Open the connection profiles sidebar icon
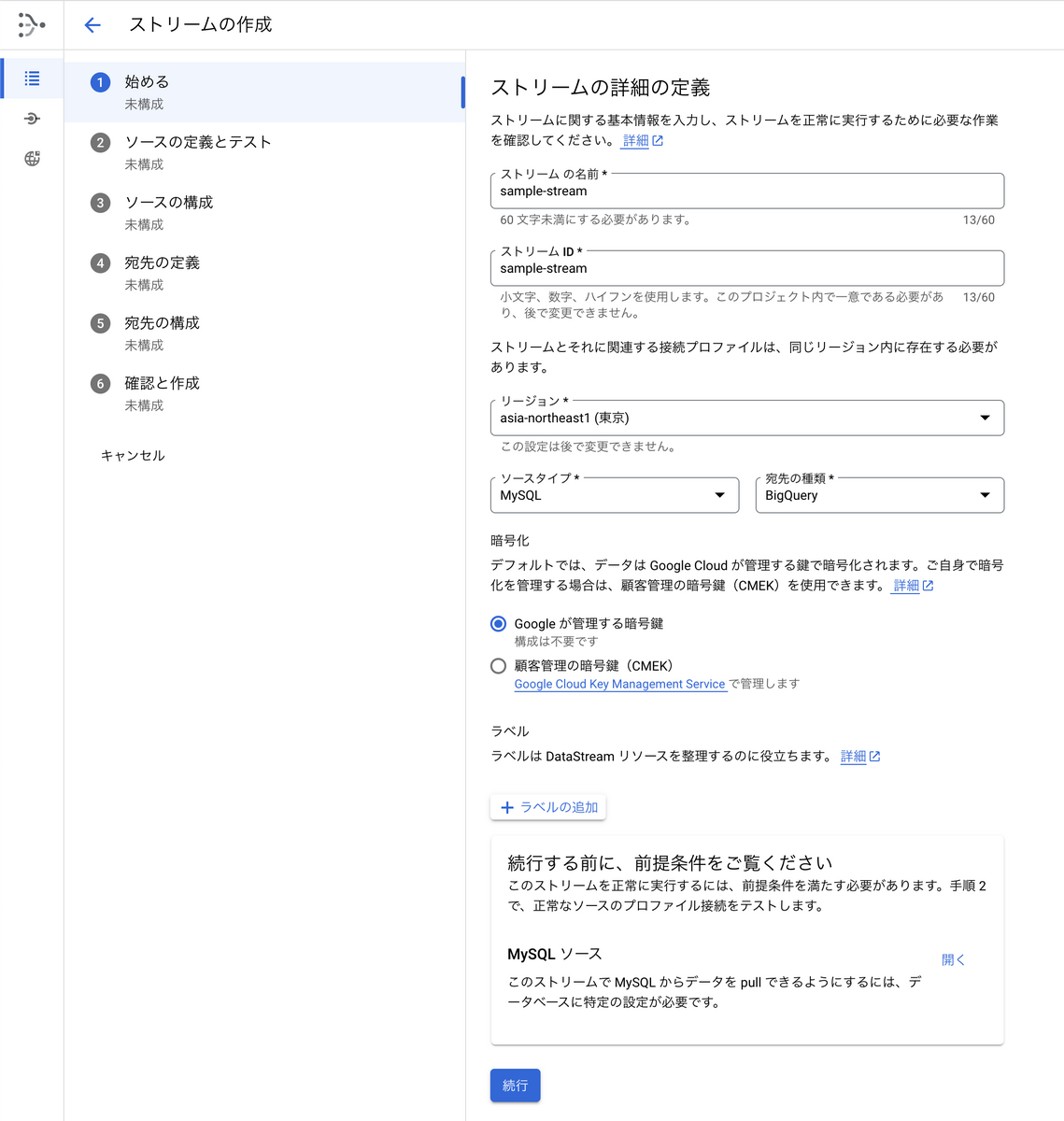Screen dimensions: 1064x1121 click(x=32, y=119)
